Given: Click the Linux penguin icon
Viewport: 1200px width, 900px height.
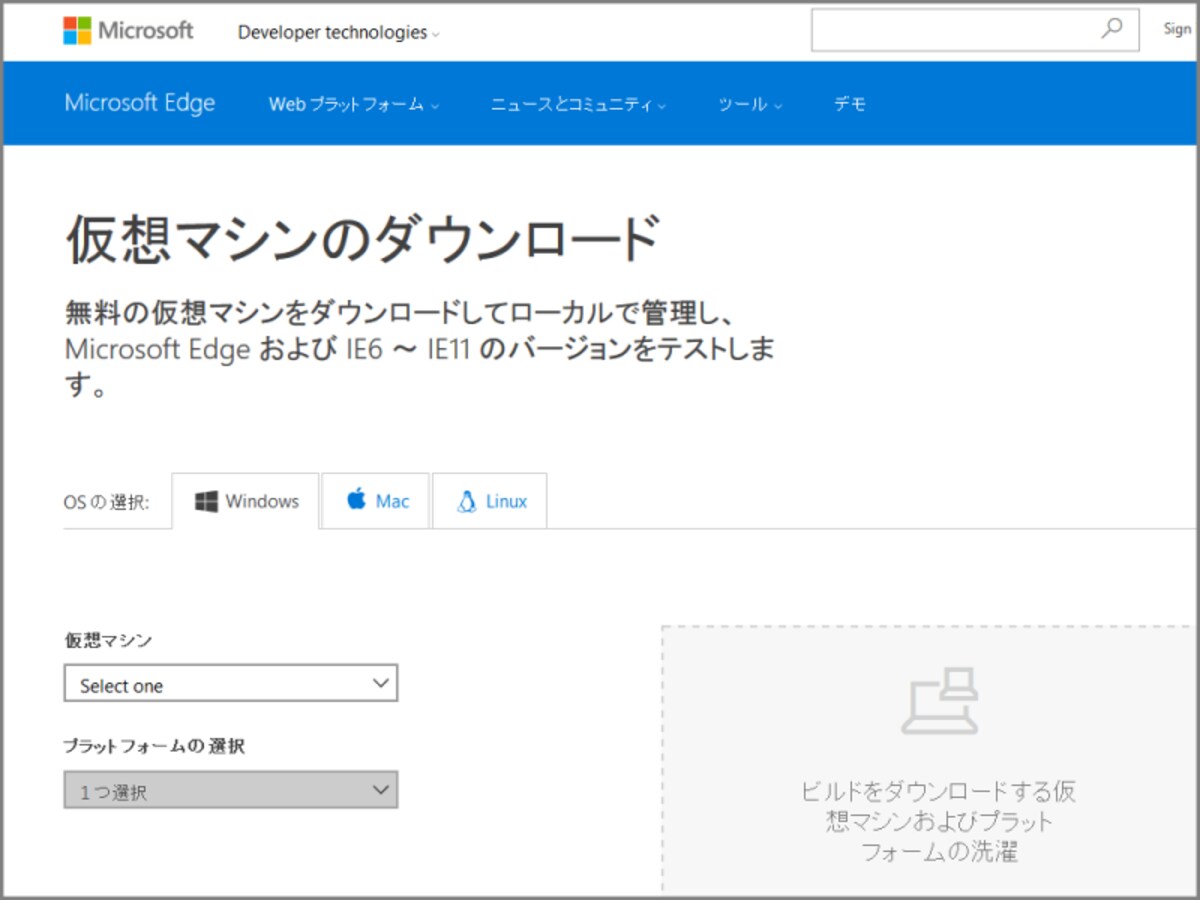Looking at the screenshot, I should click(x=466, y=501).
